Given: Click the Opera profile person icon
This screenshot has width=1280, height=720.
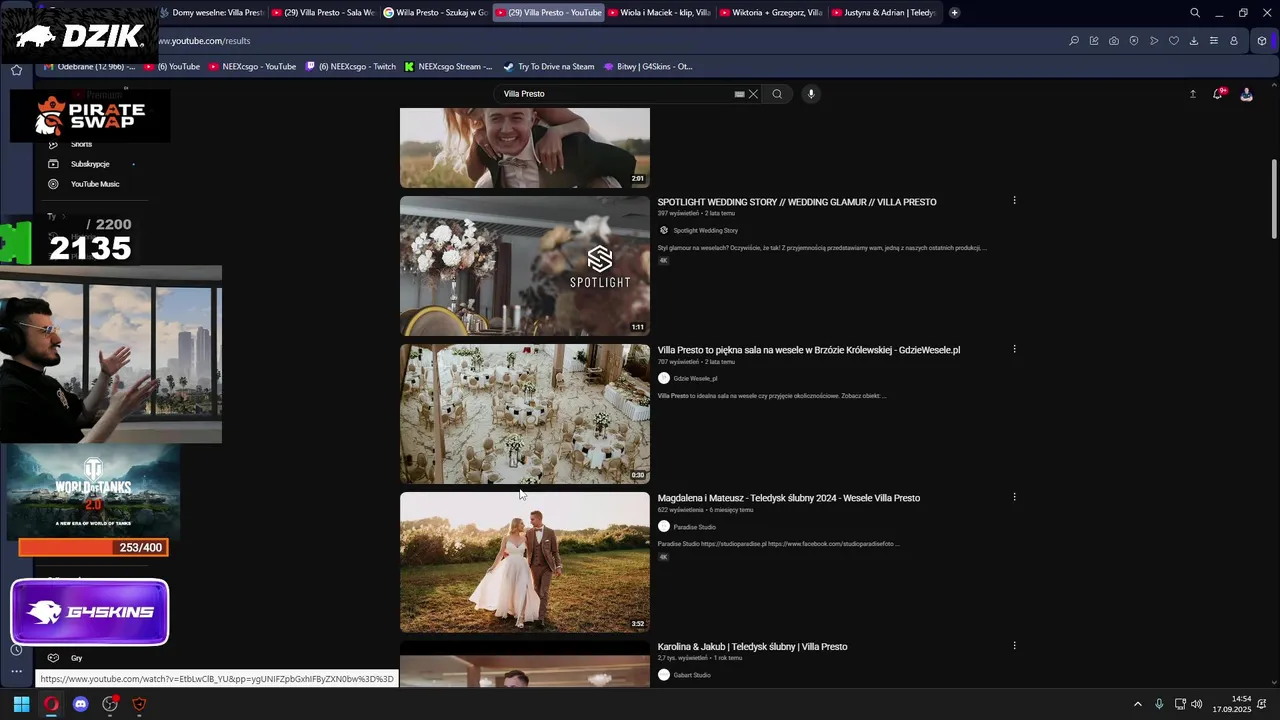Looking at the screenshot, I should 1234,41.
